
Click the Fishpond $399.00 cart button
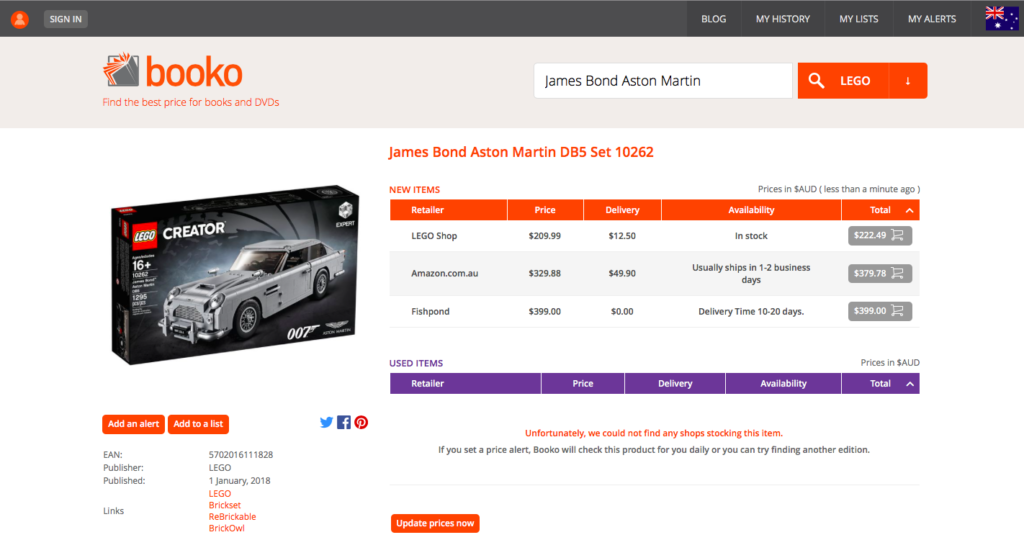pyautogui.click(x=880, y=311)
